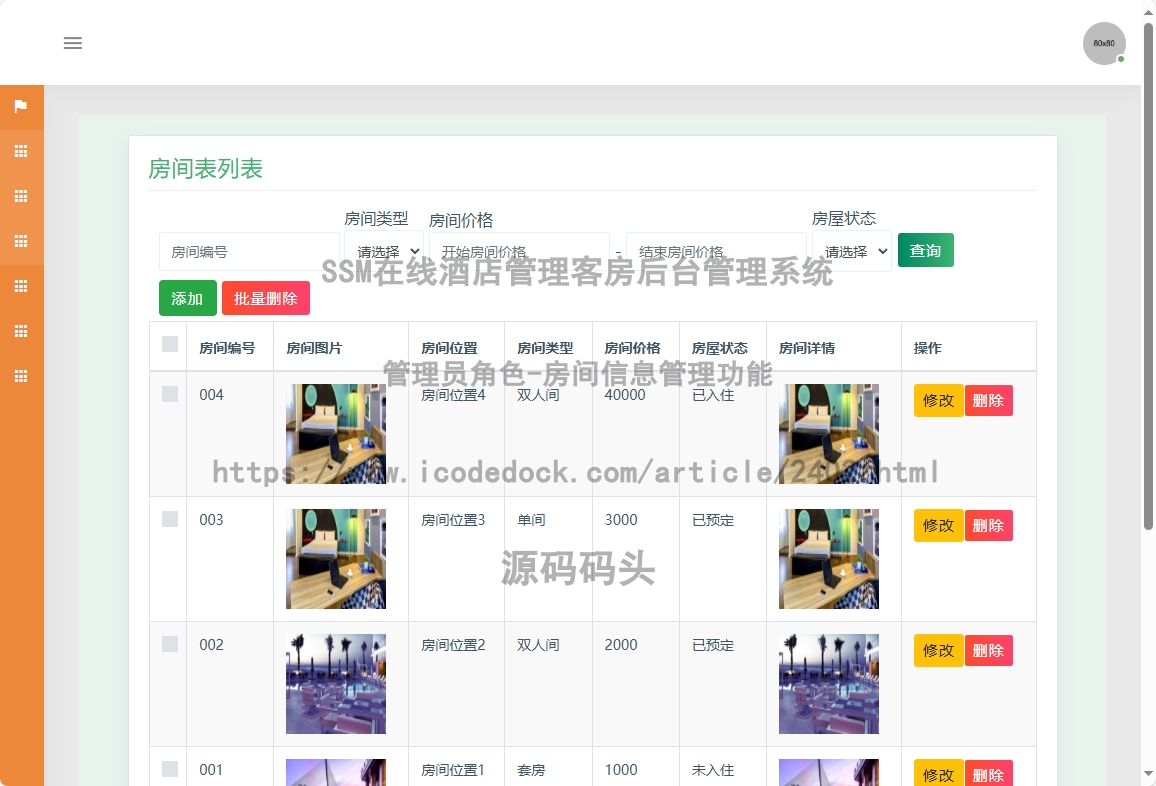Screen dimensions: 1156x786
Task: Open the first grid icon below the flag
Action: [21, 151]
